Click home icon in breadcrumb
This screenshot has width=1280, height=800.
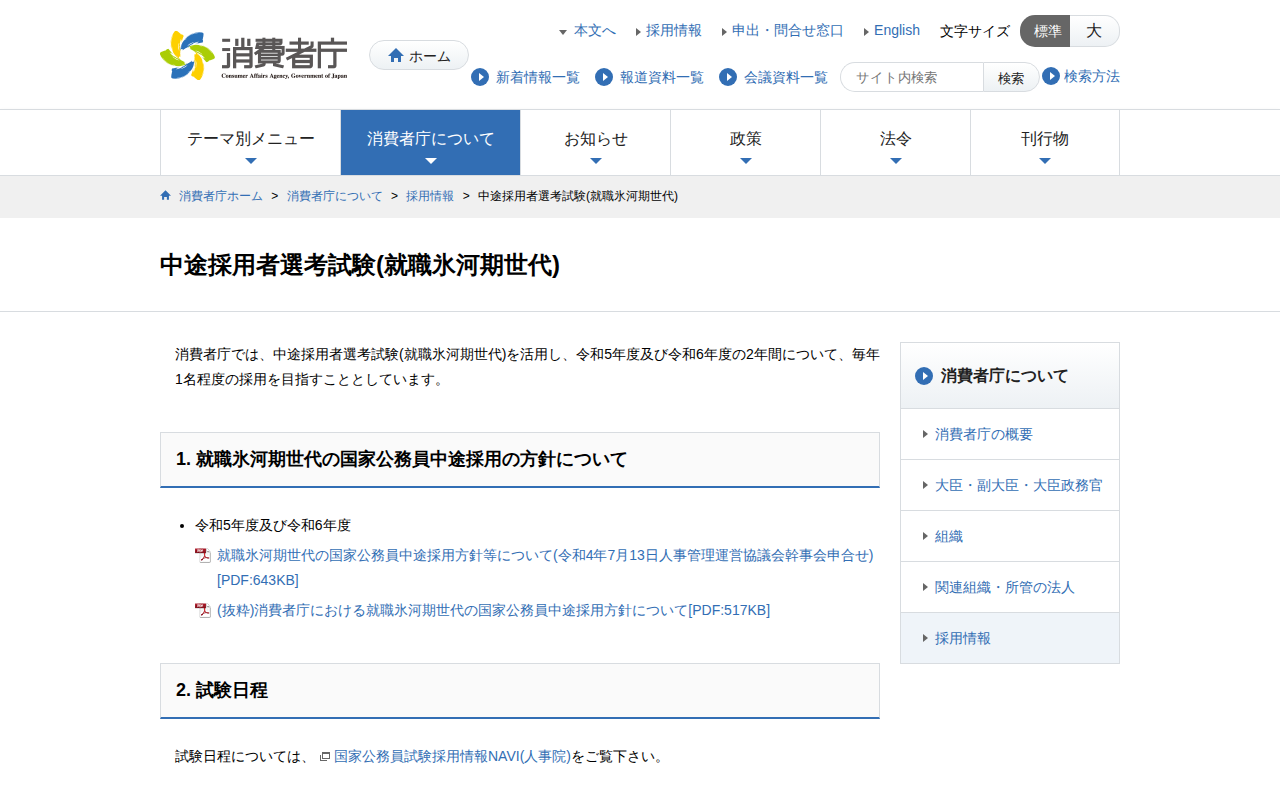[x=166, y=195]
